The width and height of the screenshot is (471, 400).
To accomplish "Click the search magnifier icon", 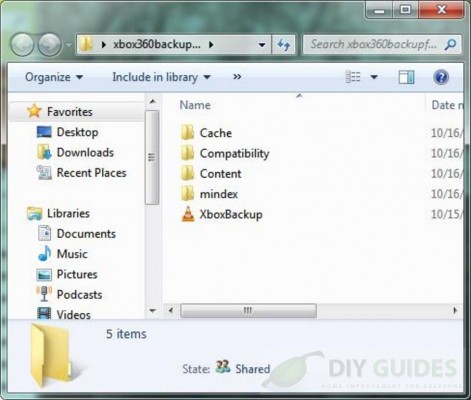I will 451,44.
